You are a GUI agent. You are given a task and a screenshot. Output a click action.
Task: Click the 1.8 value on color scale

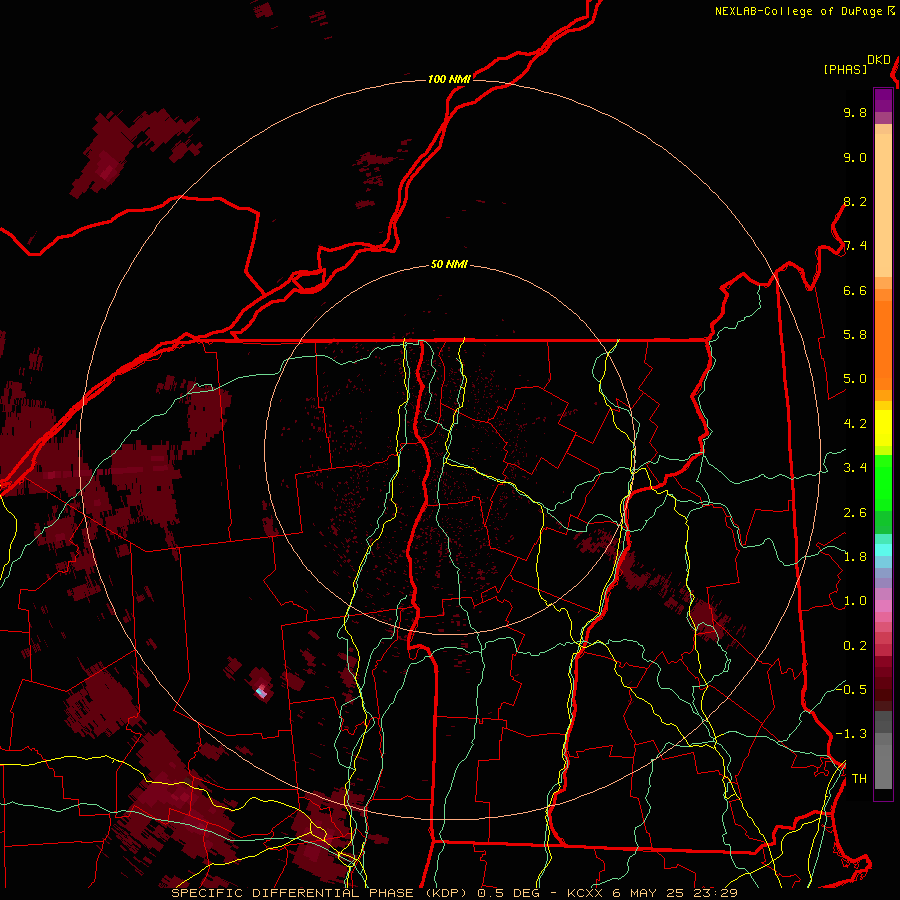pyautogui.click(x=855, y=557)
